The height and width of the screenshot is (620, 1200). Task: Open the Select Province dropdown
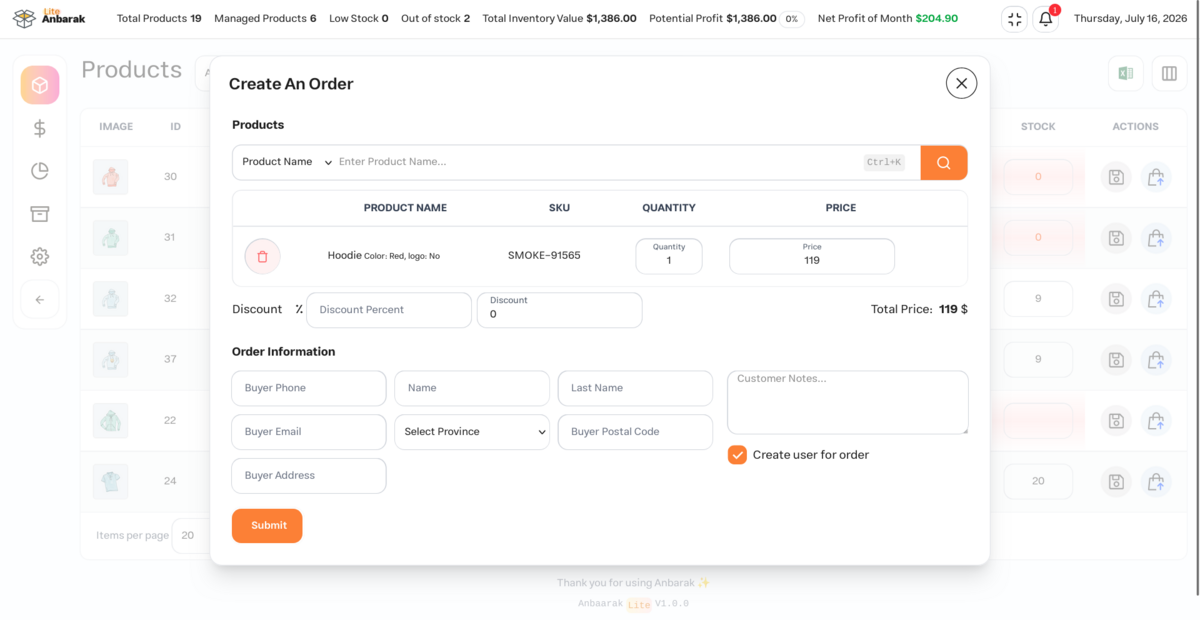click(x=472, y=432)
